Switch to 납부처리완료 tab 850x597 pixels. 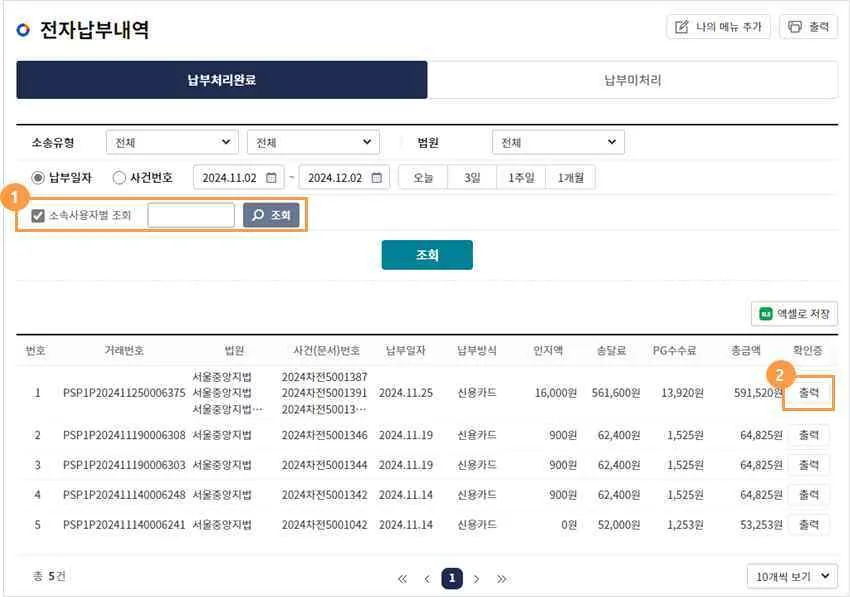click(222, 80)
